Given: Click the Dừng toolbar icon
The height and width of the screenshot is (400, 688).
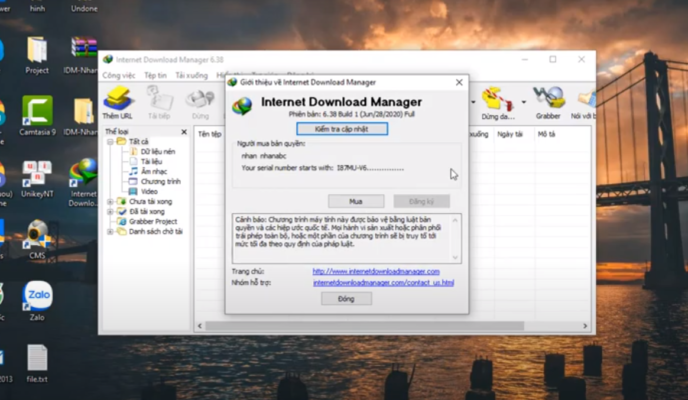Looking at the screenshot, I should tap(200, 103).
